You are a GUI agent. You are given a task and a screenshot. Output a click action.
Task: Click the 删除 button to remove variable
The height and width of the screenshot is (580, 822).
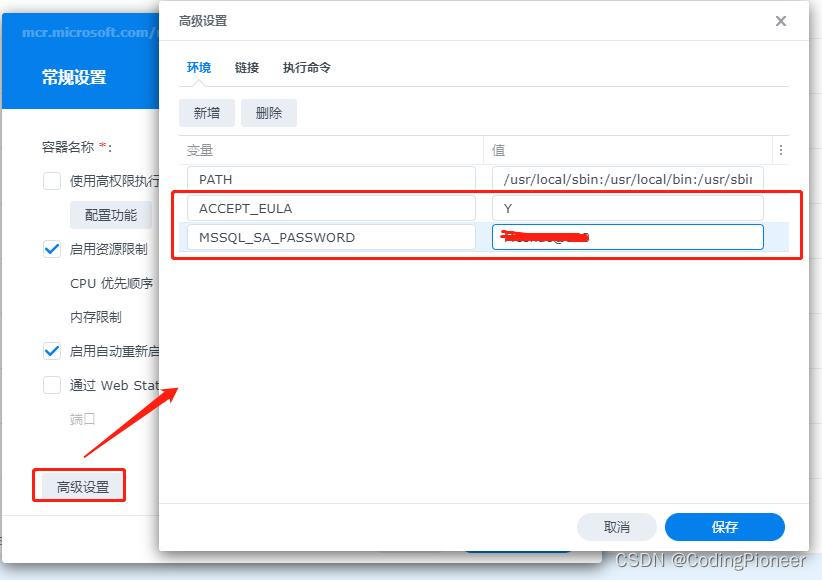268,113
